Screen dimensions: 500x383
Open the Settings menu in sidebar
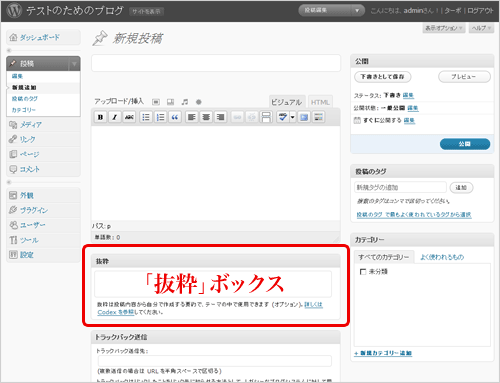pyautogui.click(x=43, y=255)
